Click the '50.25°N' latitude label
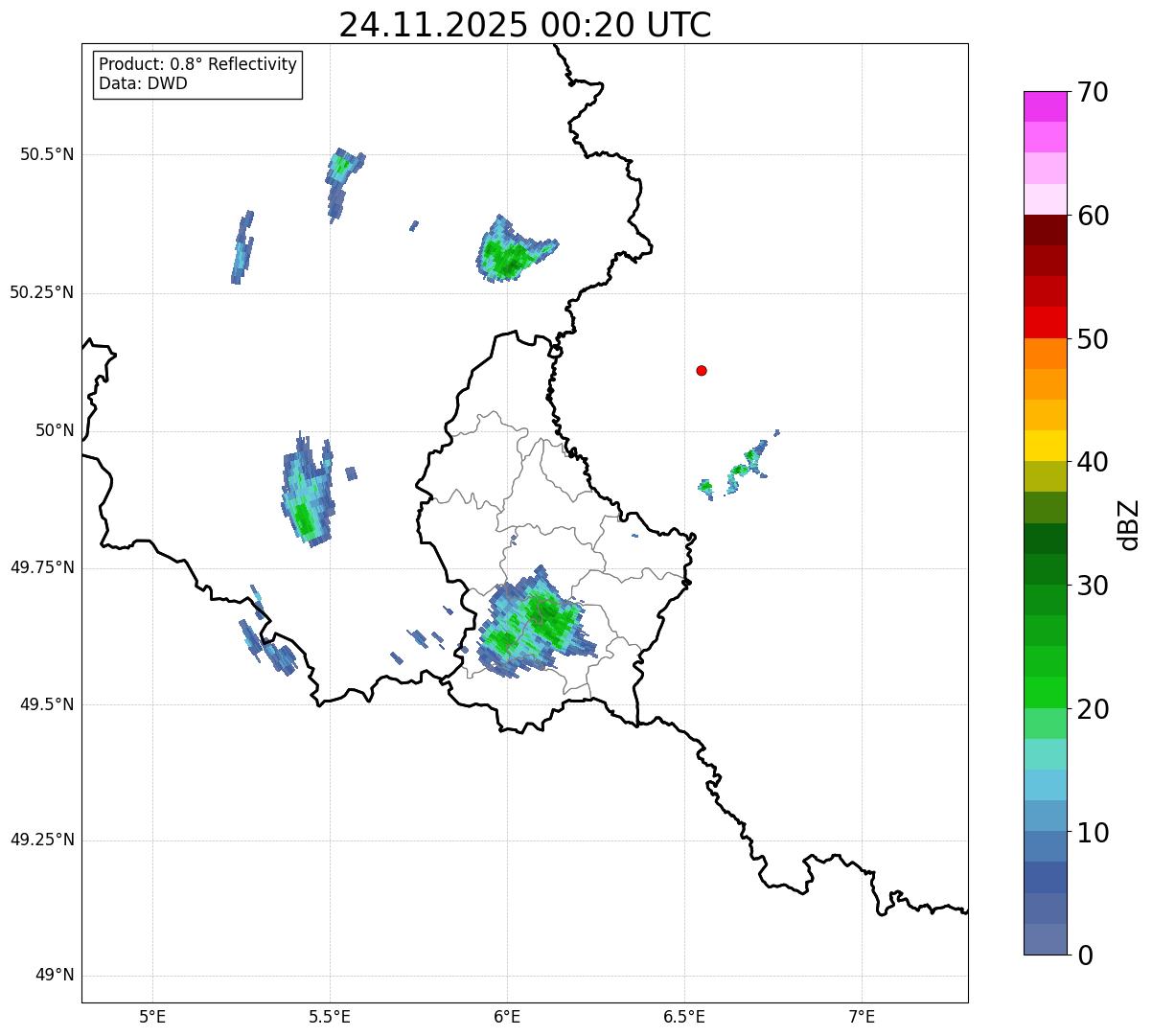The image size is (1152, 1036). coord(42,292)
